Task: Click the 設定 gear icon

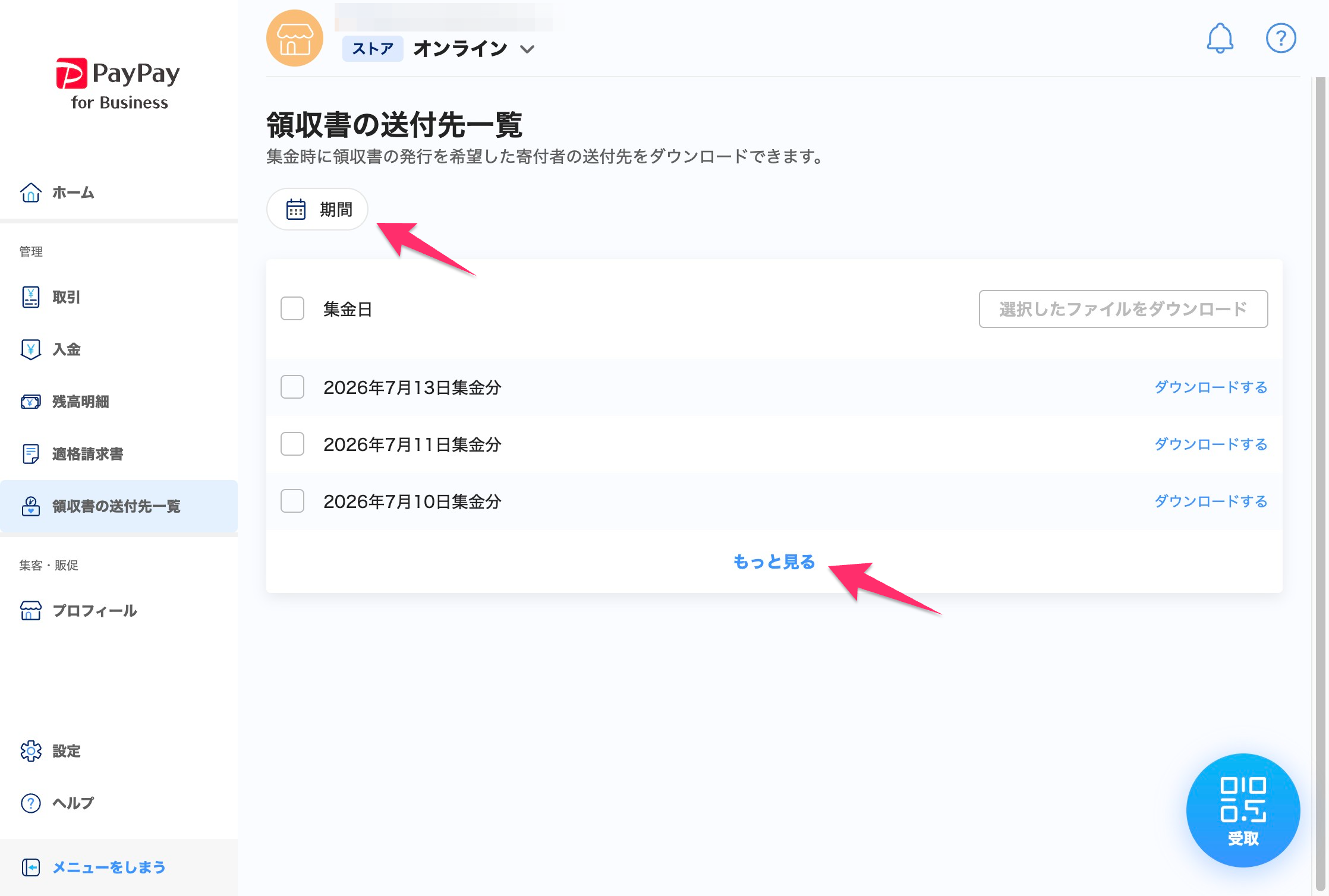Action: click(x=31, y=751)
